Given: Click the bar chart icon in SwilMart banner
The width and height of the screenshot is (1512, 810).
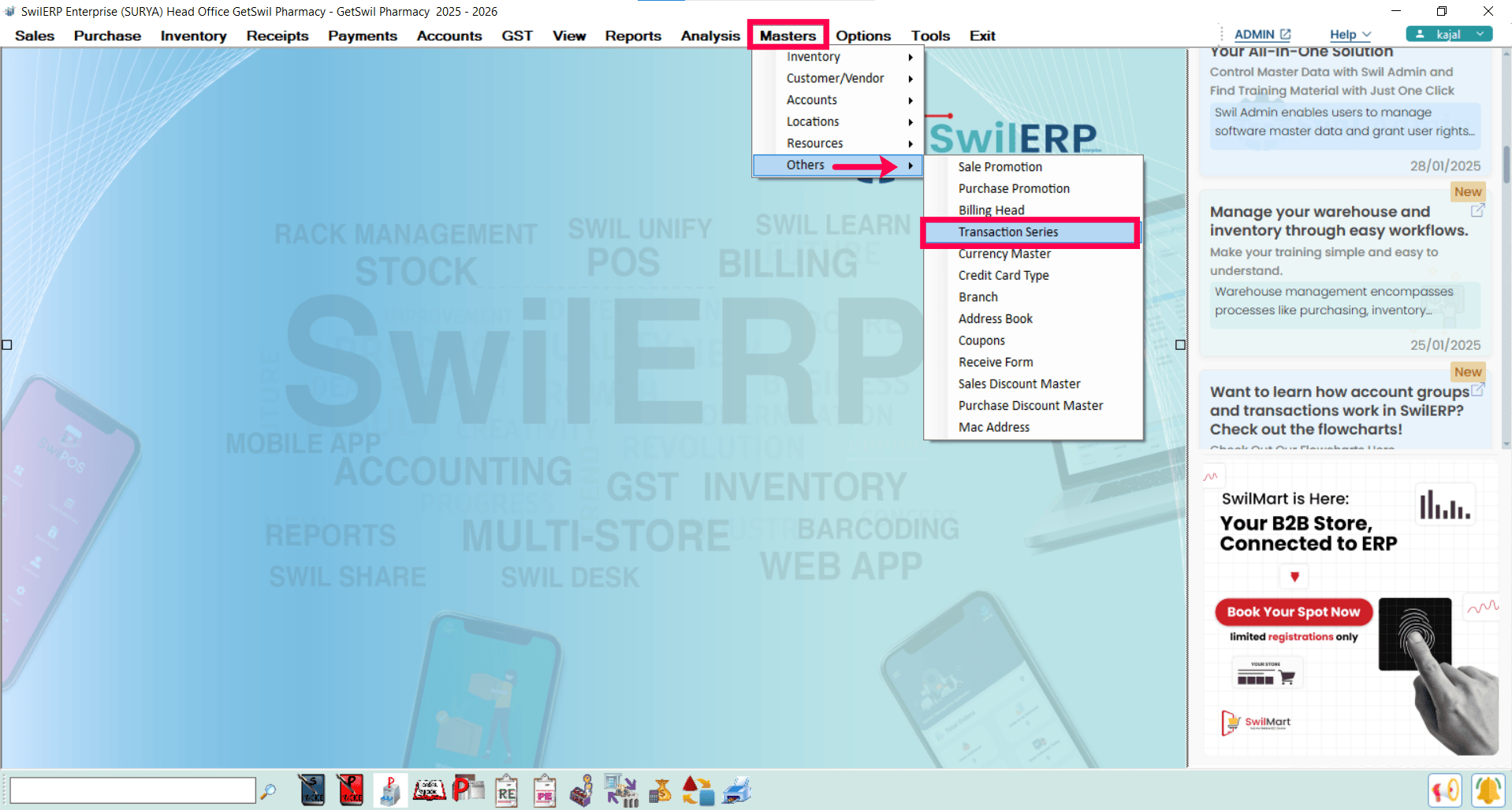Looking at the screenshot, I should point(1445,504).
